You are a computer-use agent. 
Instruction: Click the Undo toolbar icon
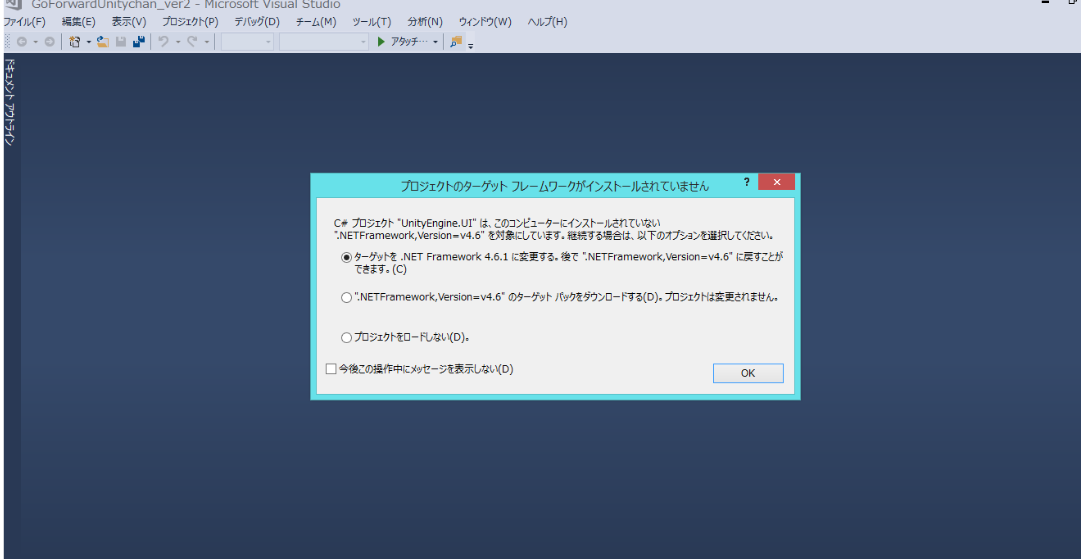(x=163, y=42)
